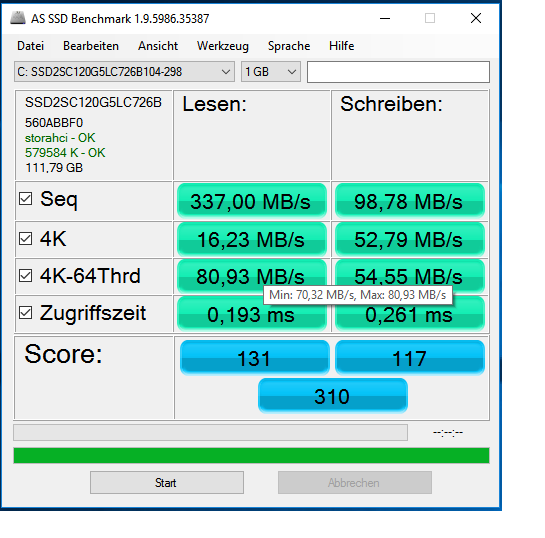The height and width of the screenshot is (538, 545).
Task: Click the 4K write result 52,79 MB/s
Action: 410,239
